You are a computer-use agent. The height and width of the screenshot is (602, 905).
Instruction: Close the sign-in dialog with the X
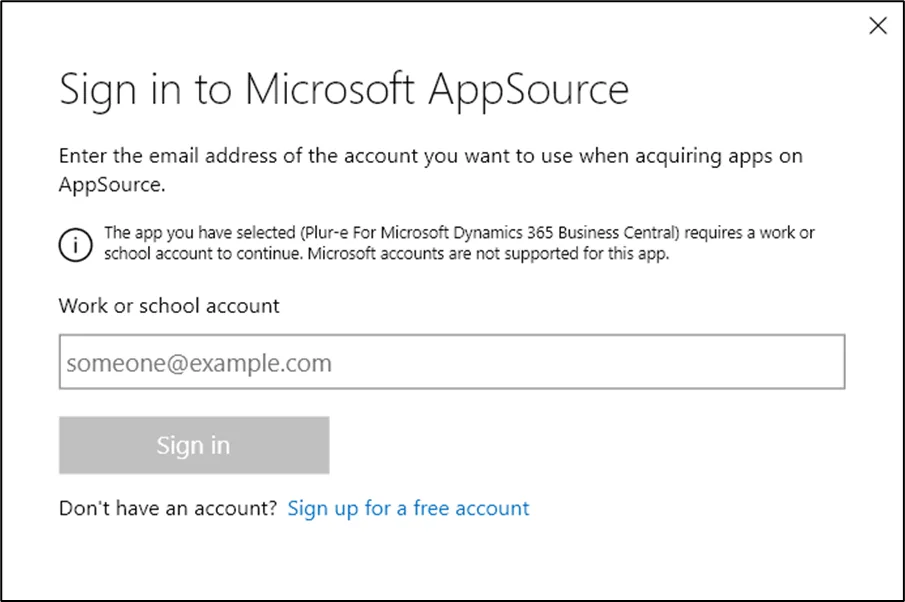coord(878,25)
